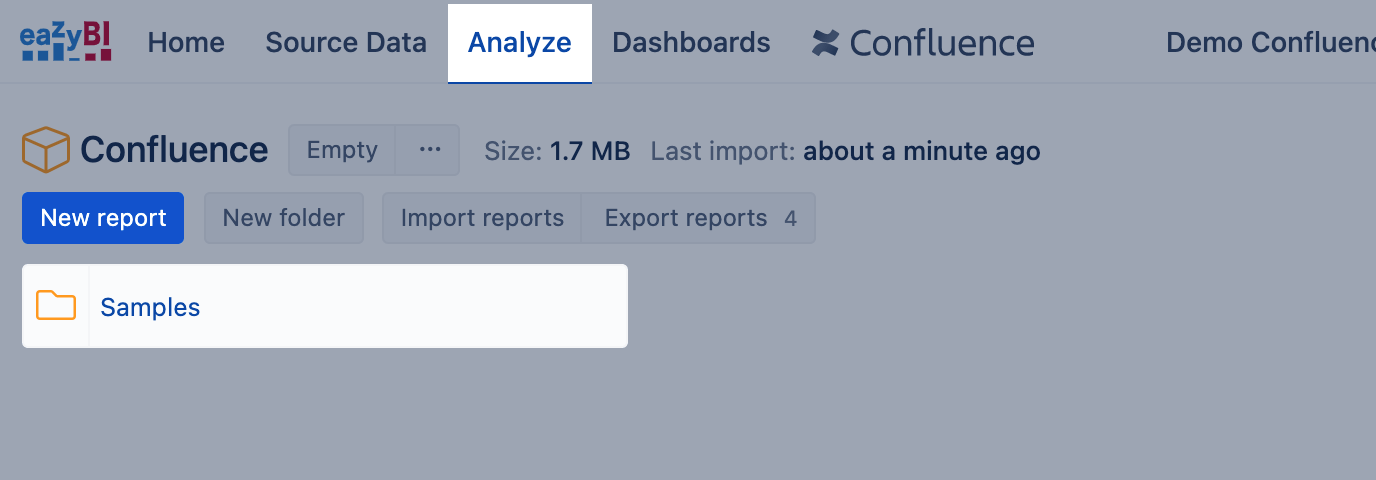
Task: Click the Confluence wordmark in top bar
Action: pos(942,43)
